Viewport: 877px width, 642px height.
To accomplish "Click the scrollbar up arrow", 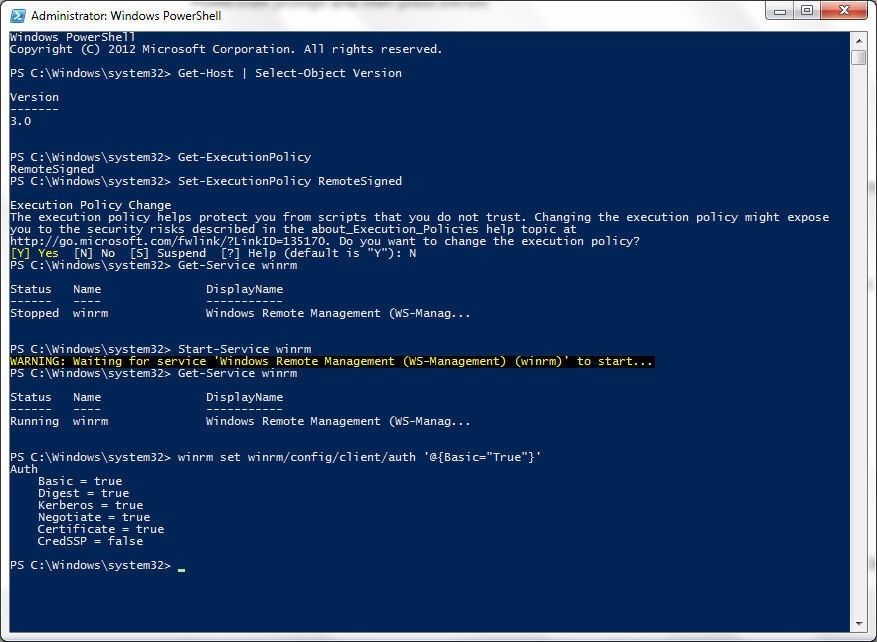I will coord(859,40).
